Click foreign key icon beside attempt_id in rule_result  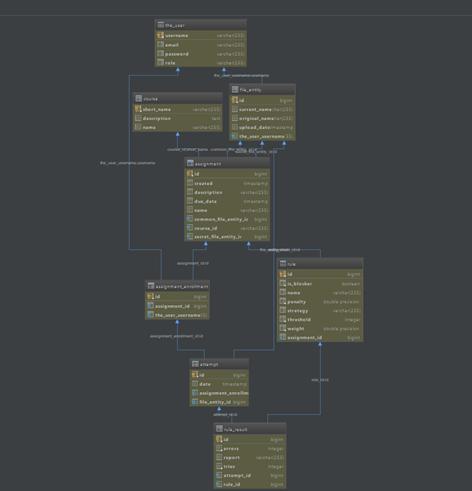219,475
